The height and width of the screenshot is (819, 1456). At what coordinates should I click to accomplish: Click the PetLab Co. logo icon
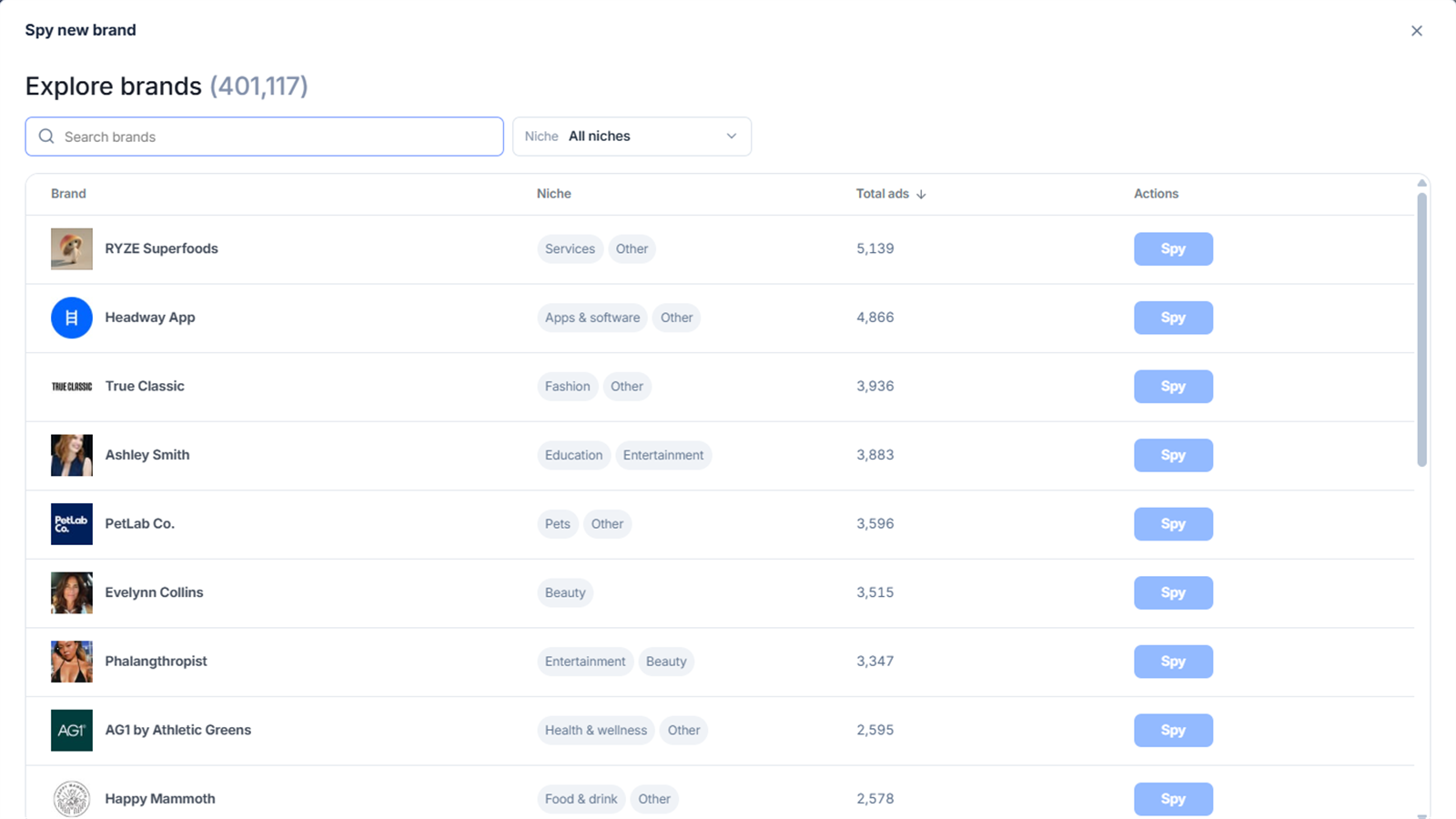pos(72,524)
